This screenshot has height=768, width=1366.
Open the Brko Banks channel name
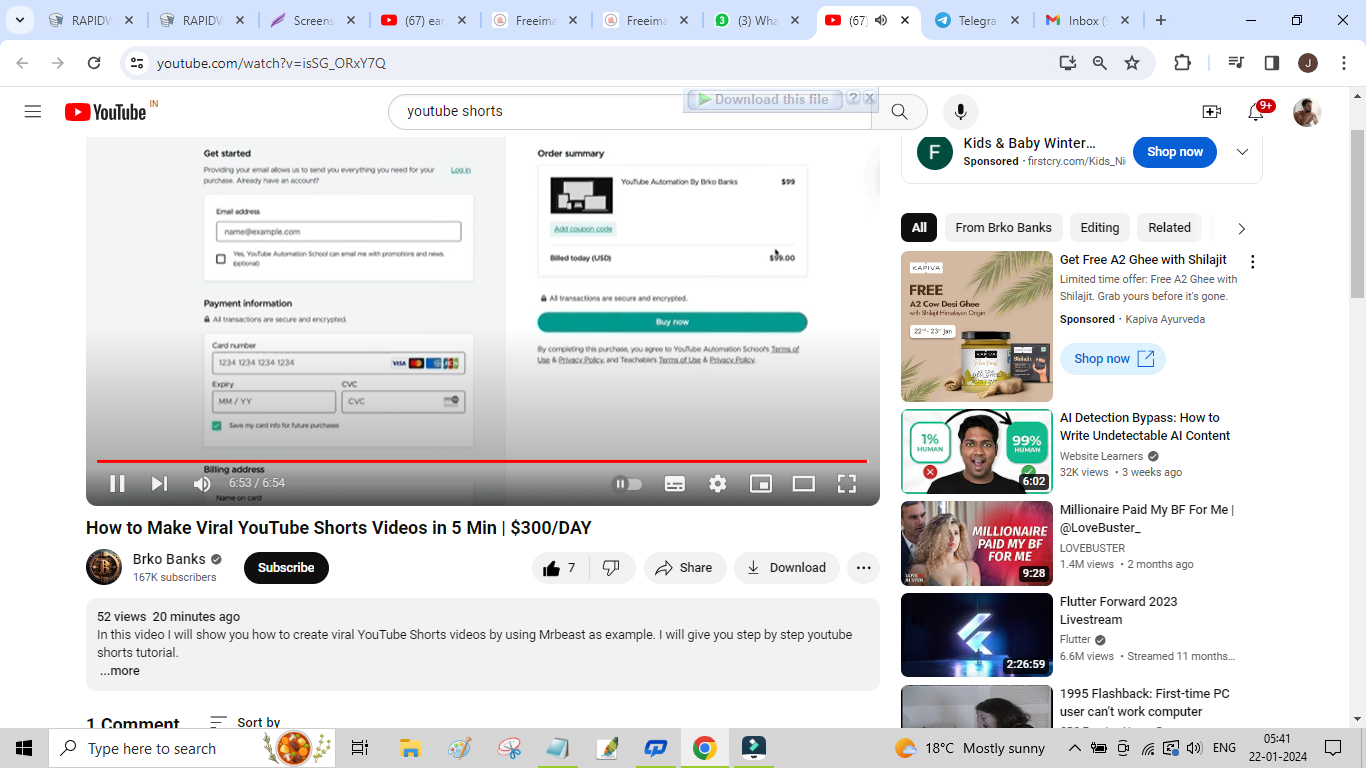[x=169, y=559]
